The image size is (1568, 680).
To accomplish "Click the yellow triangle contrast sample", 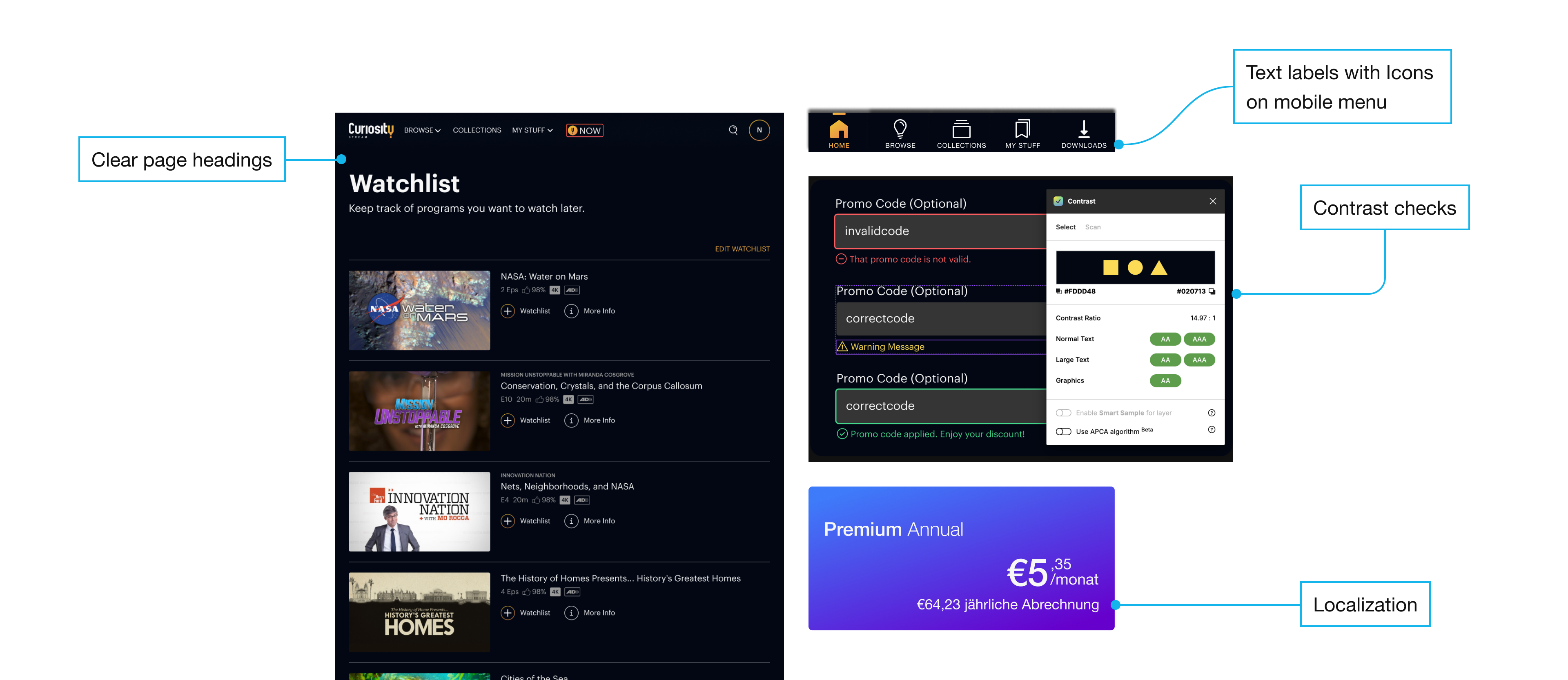I will [1159, 268].
